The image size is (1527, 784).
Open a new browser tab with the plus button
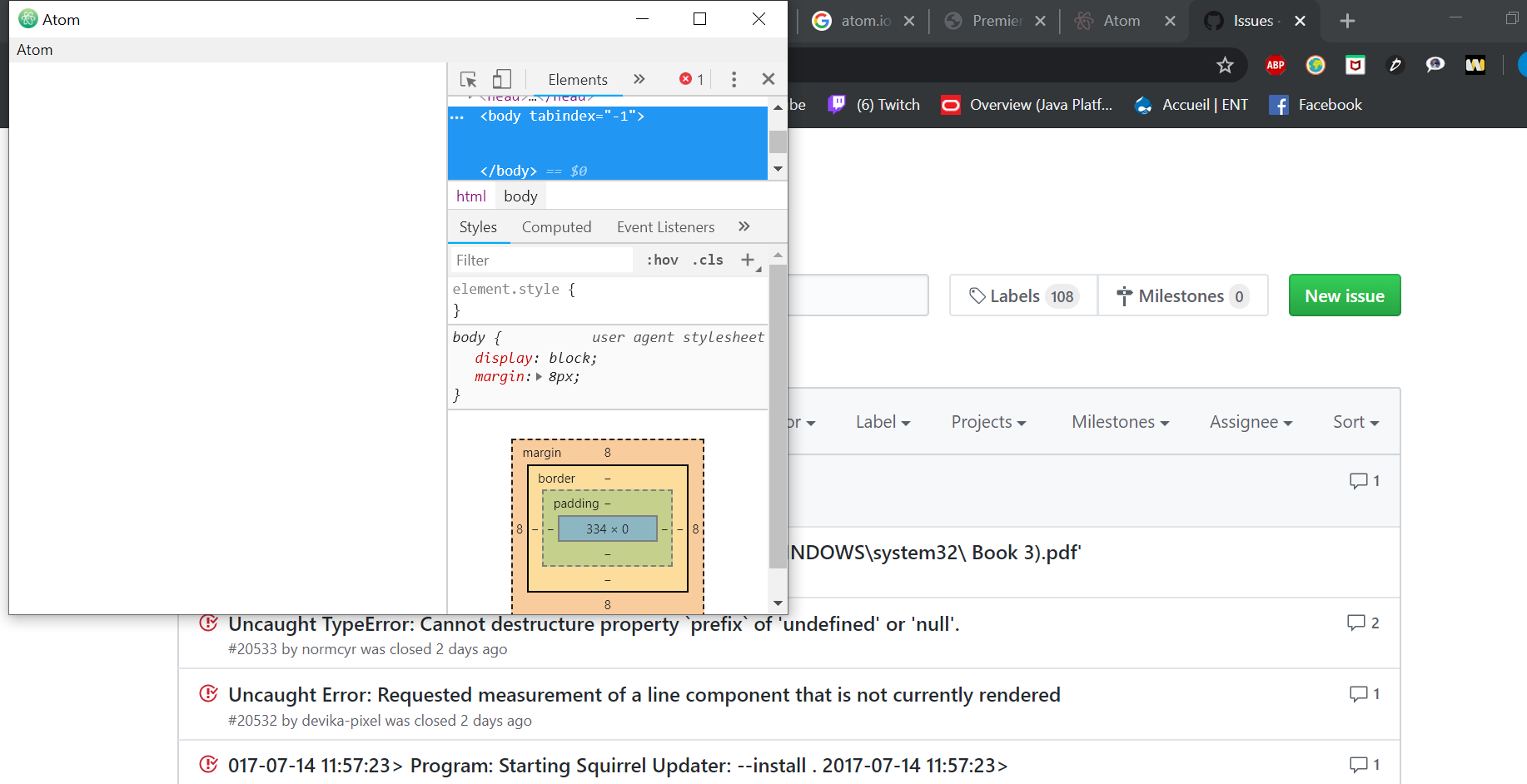coord(1348,21)
